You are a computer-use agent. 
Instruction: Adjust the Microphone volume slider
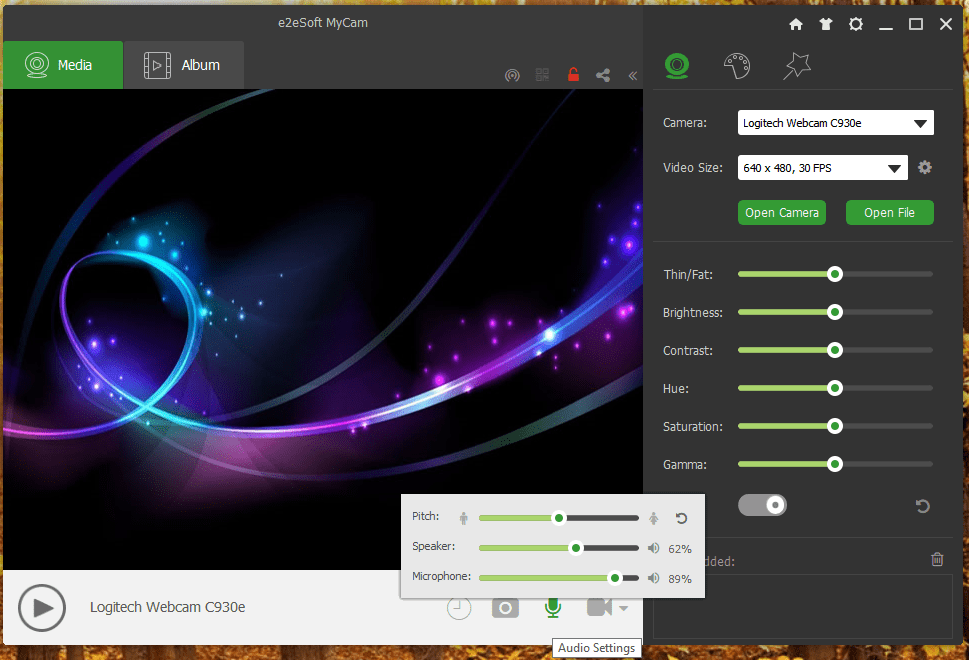(x=614, y=578)
